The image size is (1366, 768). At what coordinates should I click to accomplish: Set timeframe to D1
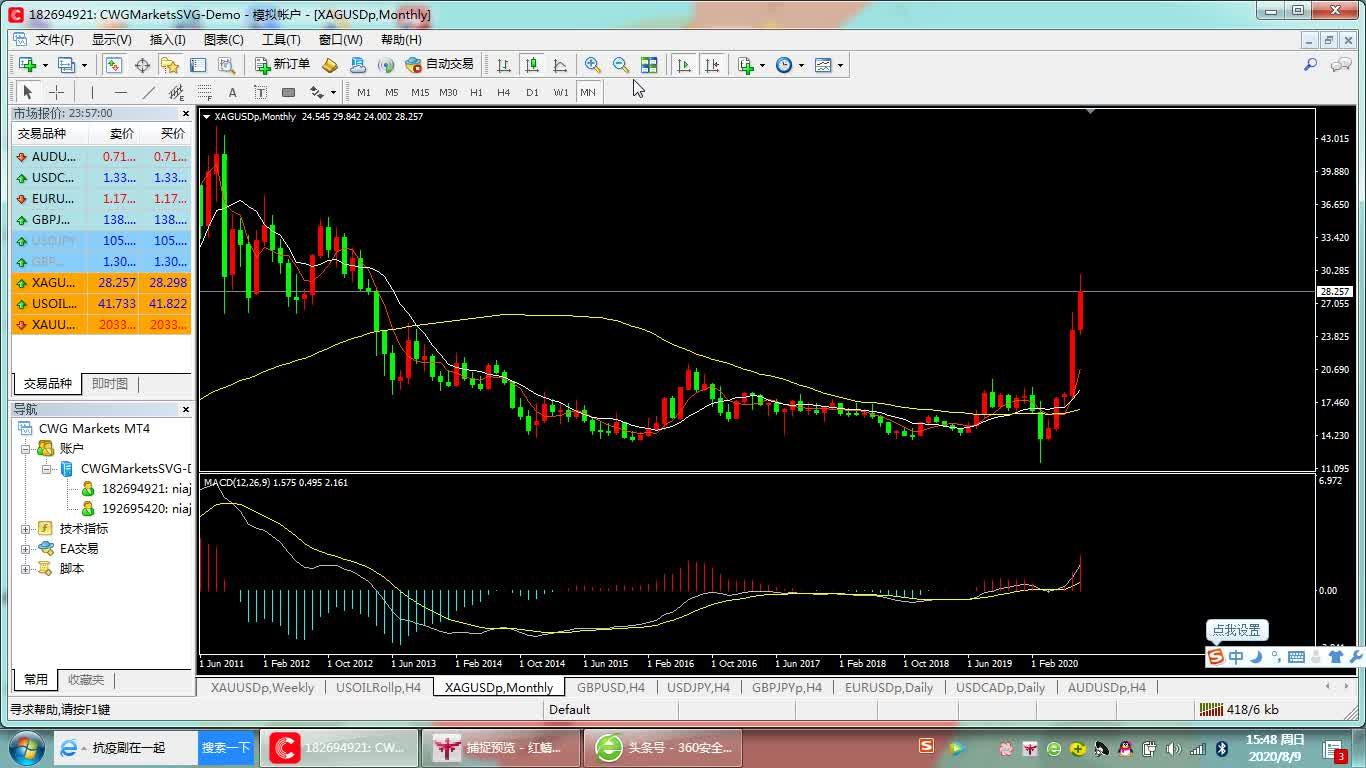point(532,92)
